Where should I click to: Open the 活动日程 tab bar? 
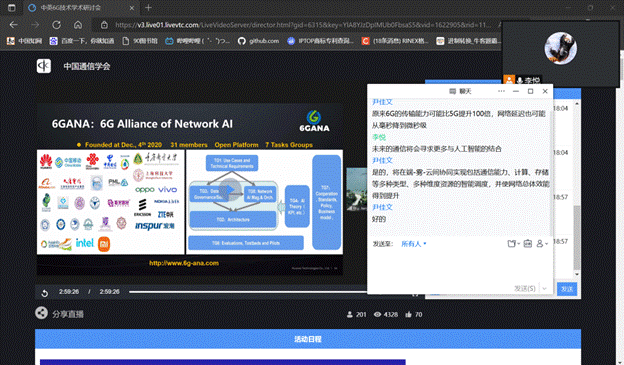pos(308,339)
